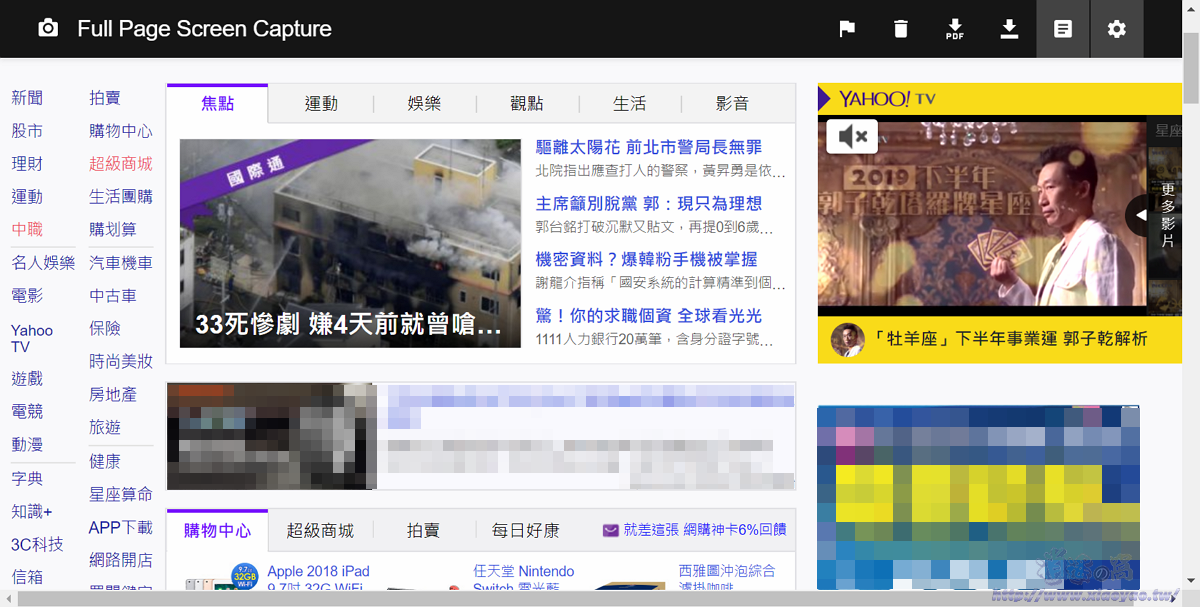Image resolution: width=1200 pixels, height=607 pixels.
Task: Open settings gear in toolbar
Action: 1117,29
